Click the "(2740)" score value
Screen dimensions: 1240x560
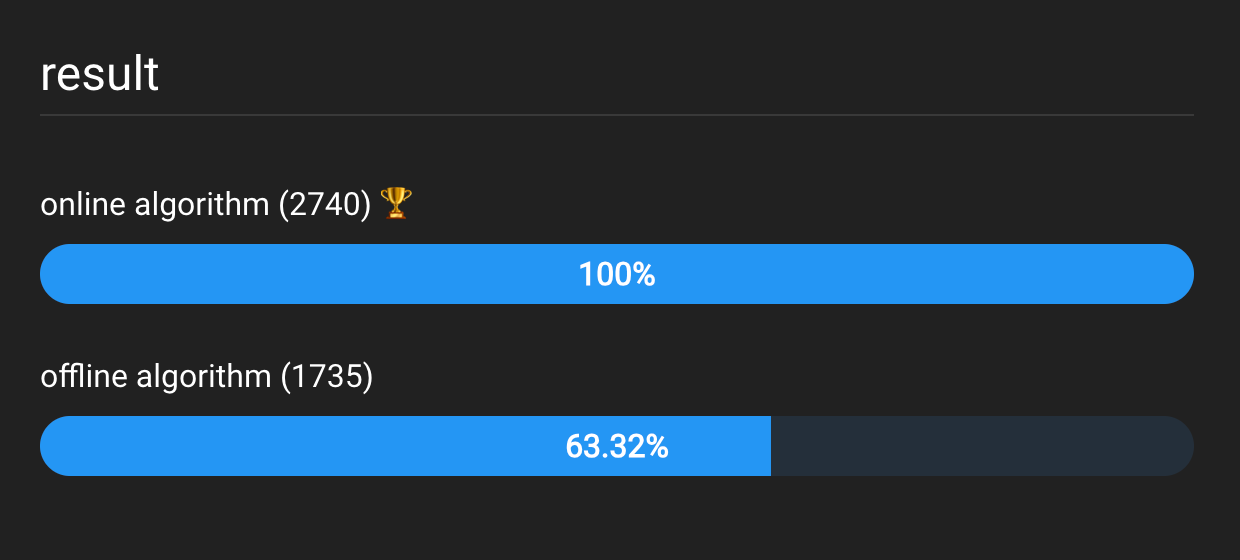325,205
